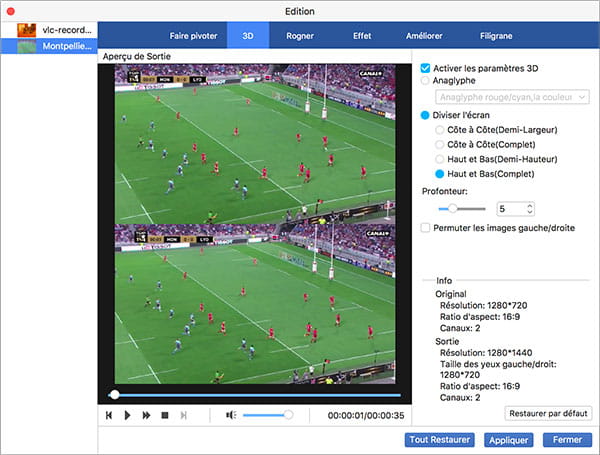Select the Anaglyphe radio option
The height and width of the screenshot is (455, 600).
pos(426,81)
